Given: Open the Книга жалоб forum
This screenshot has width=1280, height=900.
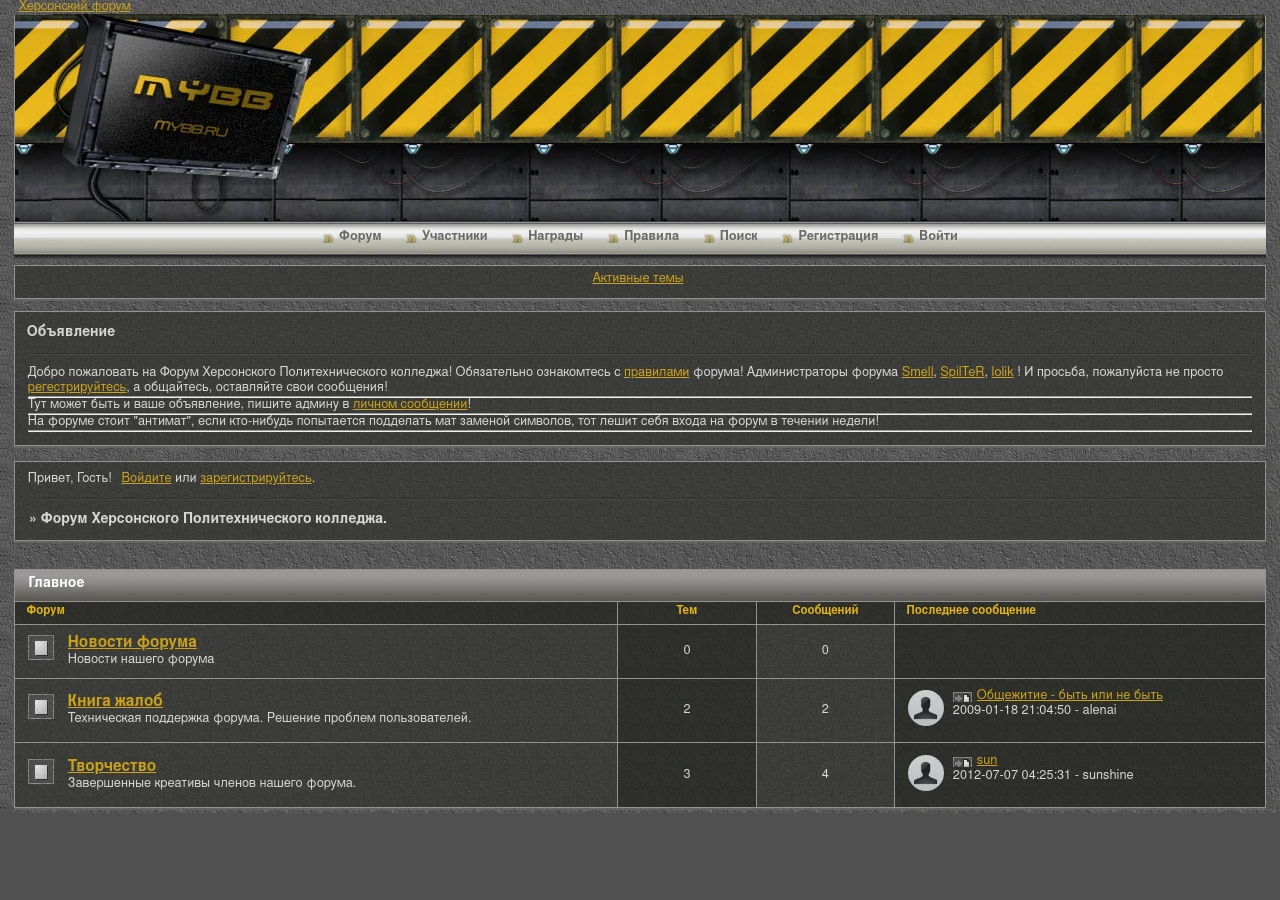Looking at the screenshot, I should [x=115, y=700].
